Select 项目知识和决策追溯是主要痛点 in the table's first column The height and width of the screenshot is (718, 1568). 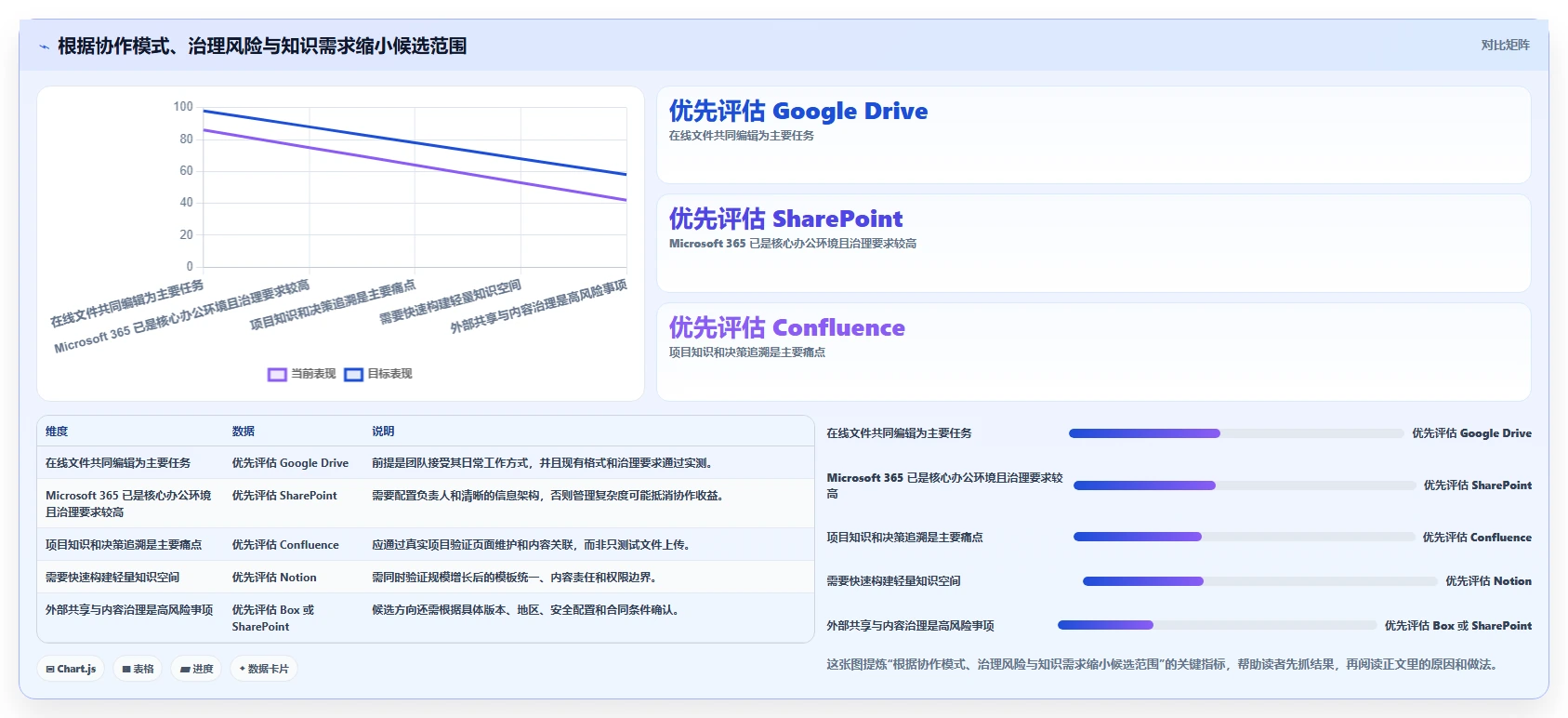pyautogui.click(x=124, y=545)
